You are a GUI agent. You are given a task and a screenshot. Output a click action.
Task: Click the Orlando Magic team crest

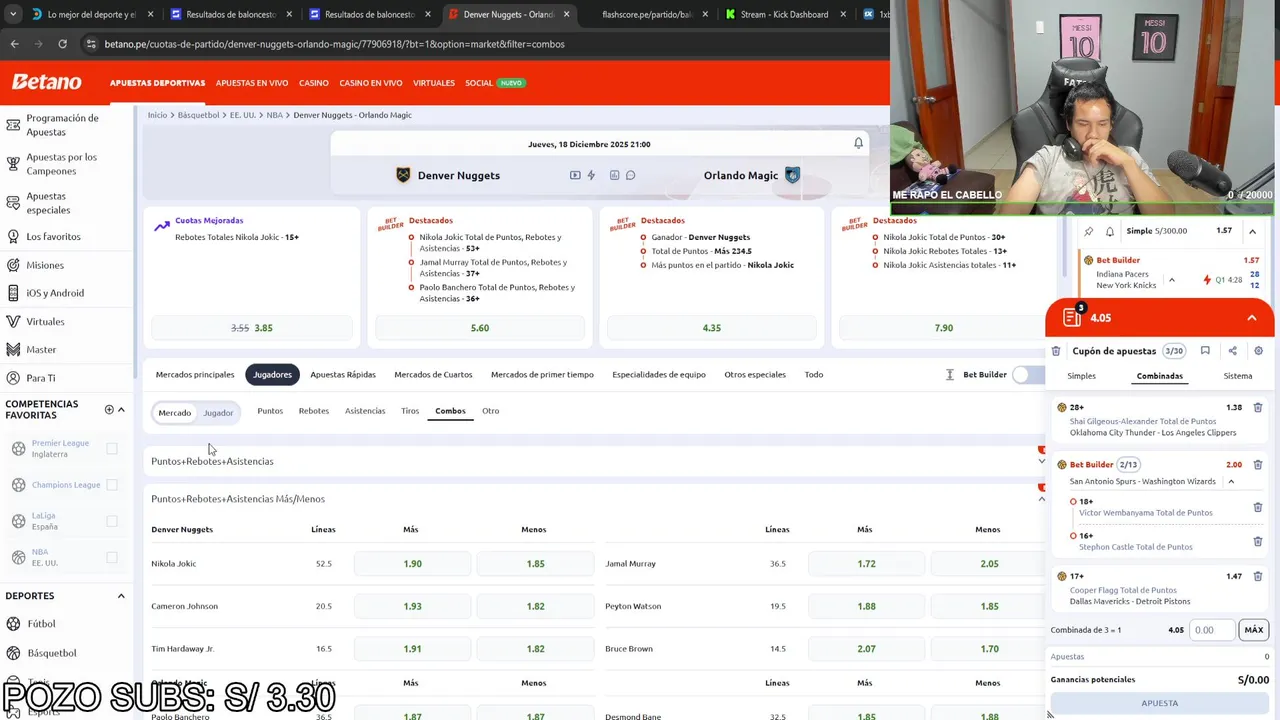point(792,175)
